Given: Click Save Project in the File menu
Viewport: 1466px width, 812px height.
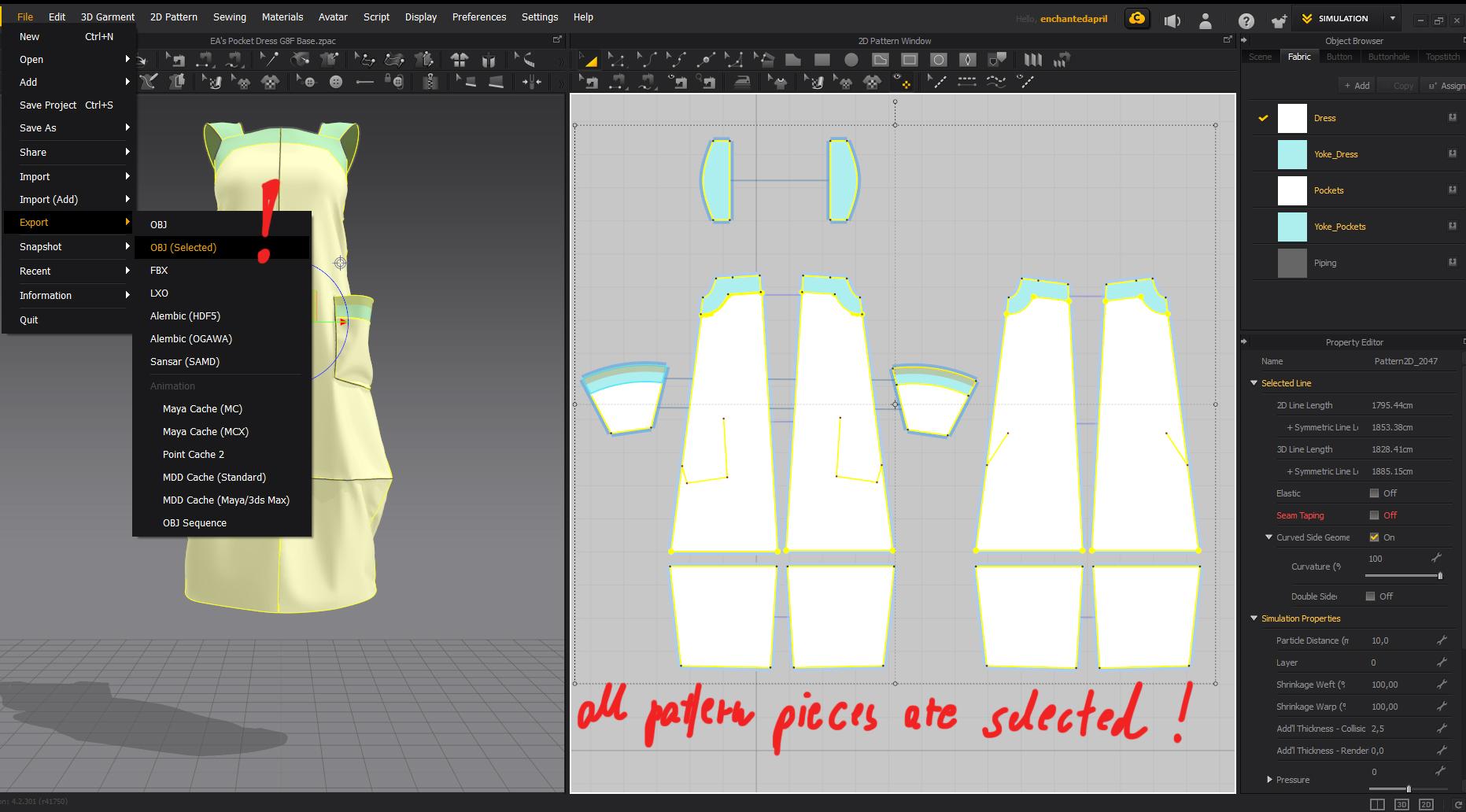Looking at the screenshot, I should (69, 105).
